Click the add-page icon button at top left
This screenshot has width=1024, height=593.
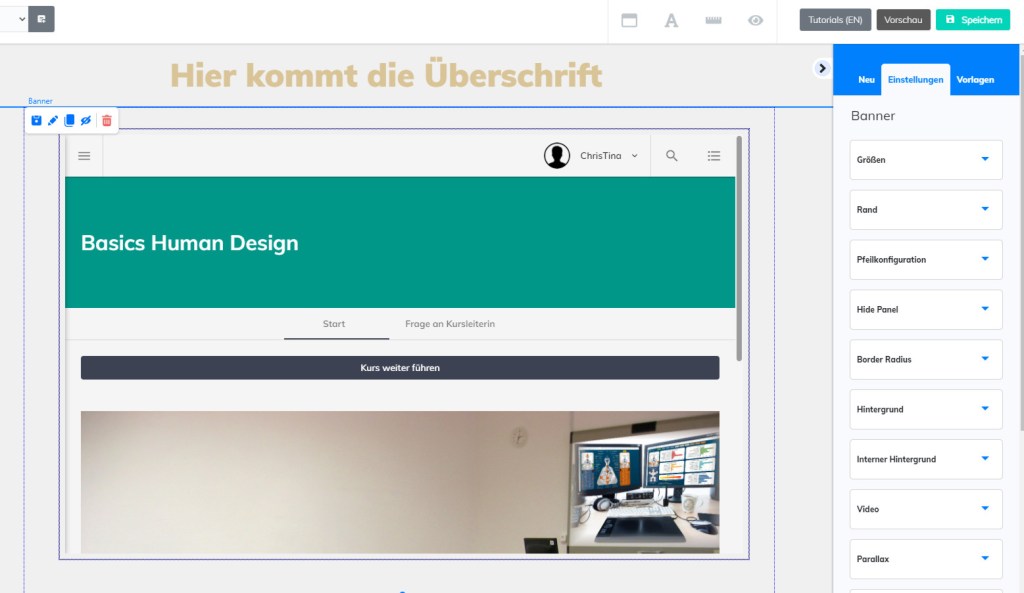[41, 19]
